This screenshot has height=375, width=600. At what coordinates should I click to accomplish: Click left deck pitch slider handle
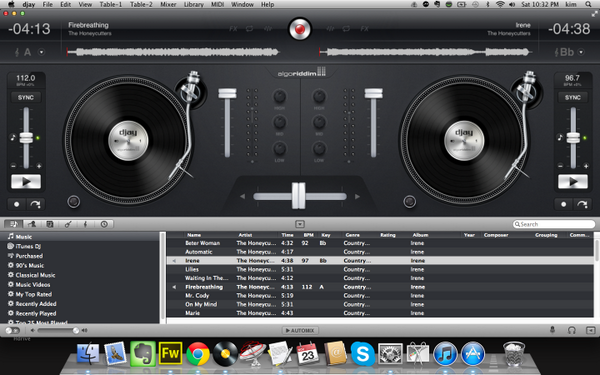pyautogui.click(x=26, y=138)
